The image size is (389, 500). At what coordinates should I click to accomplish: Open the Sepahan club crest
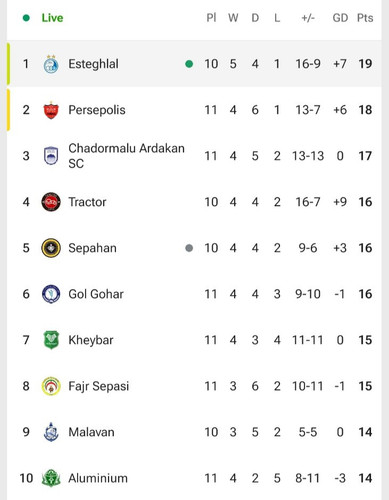pyautogui.click(x=51, y=248)
